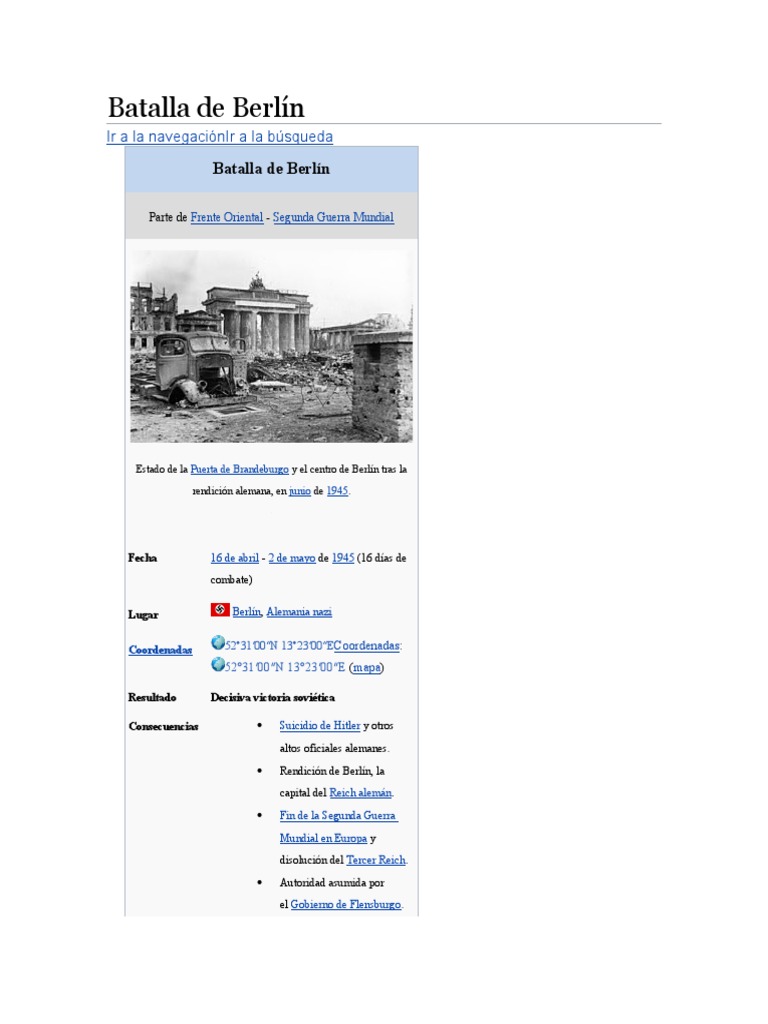Open the 'Tercer Reich' link
Viewport: 768px width, 1024px height.
click(x=376, y=860)
